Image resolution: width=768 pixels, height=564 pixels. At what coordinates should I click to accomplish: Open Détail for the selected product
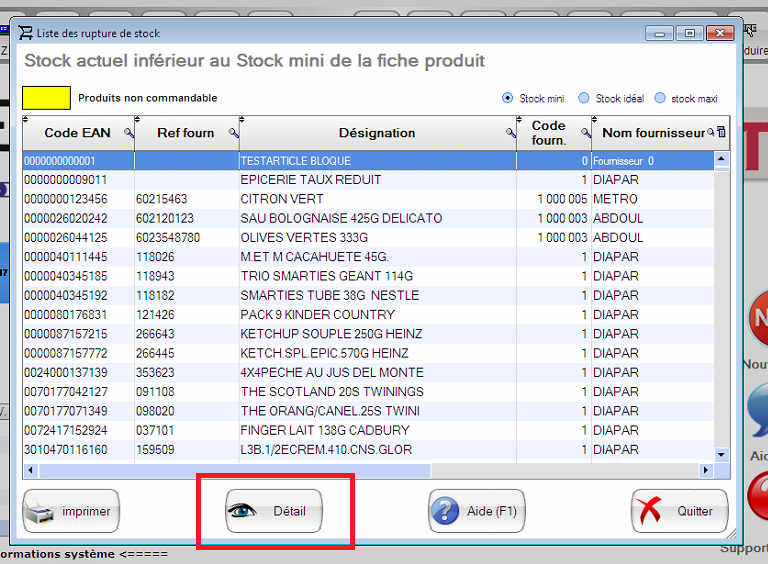tap(275, 511)
